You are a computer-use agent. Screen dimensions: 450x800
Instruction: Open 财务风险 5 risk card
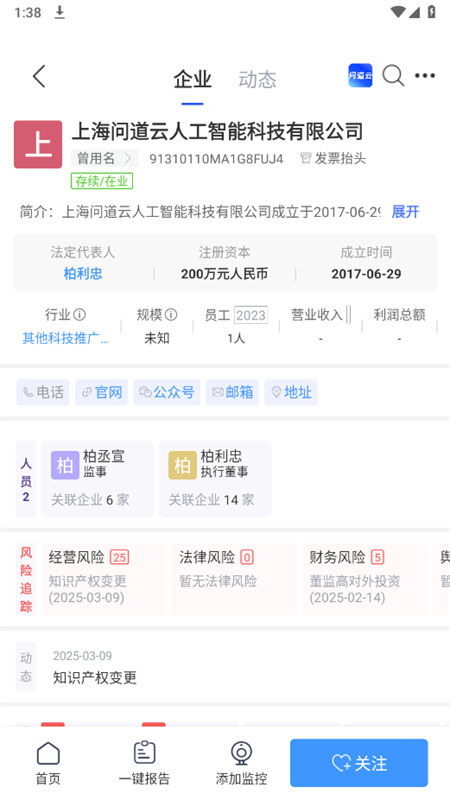365,579
